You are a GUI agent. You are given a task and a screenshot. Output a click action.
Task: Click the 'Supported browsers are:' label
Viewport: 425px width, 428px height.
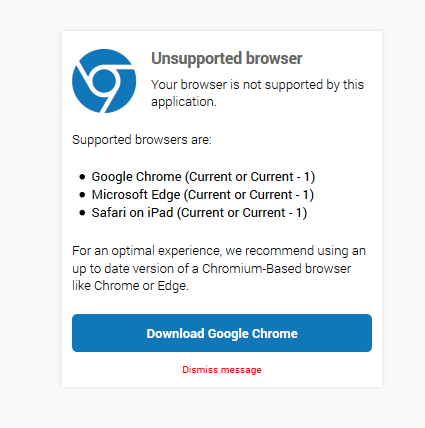tap(142, 140)
